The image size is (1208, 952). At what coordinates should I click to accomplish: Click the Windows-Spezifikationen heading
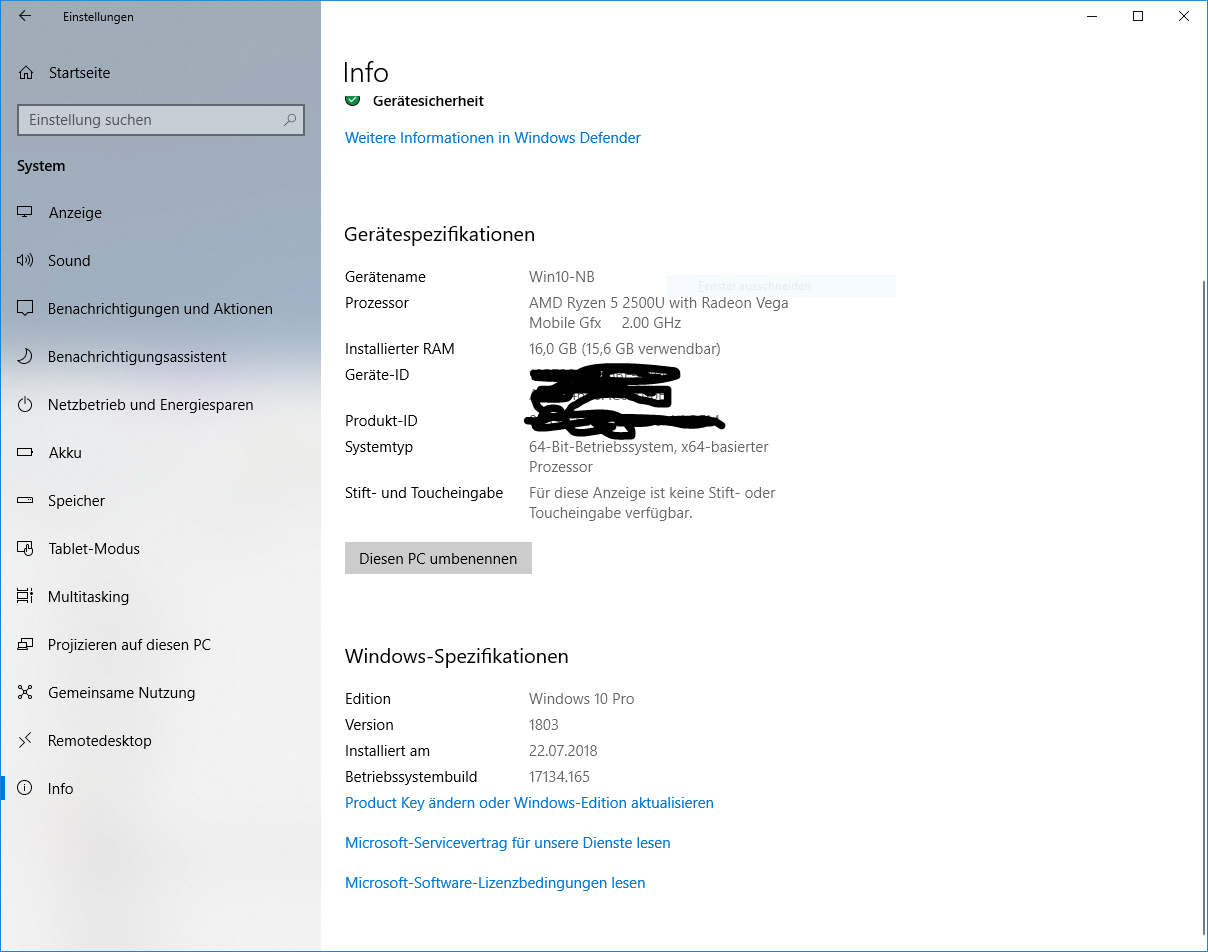pos(457,657)
